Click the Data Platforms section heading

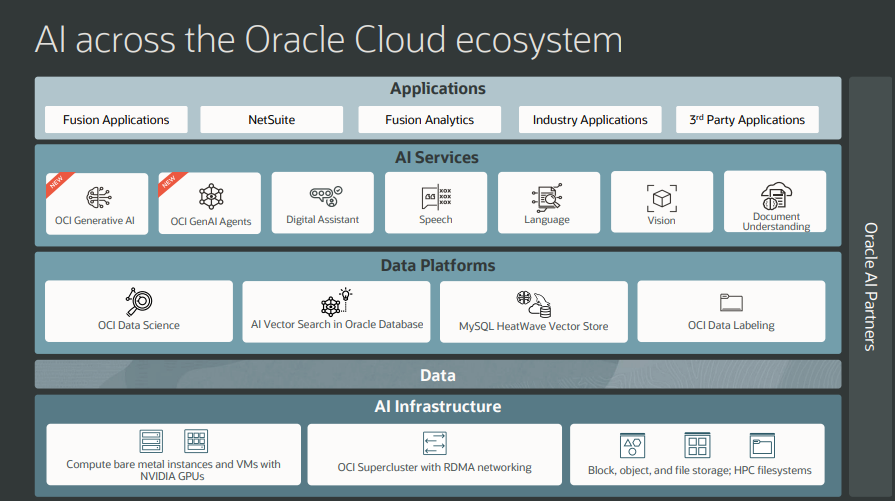coord(438,265)
